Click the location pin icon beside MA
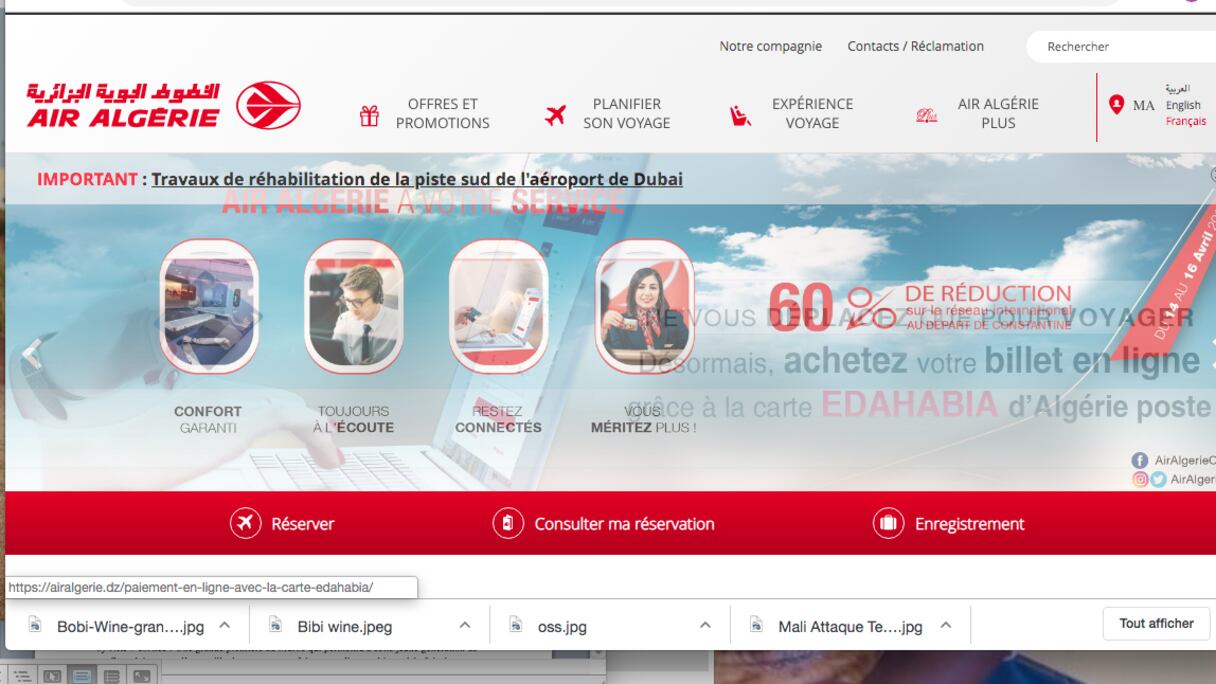 (x=1117, y=104)
